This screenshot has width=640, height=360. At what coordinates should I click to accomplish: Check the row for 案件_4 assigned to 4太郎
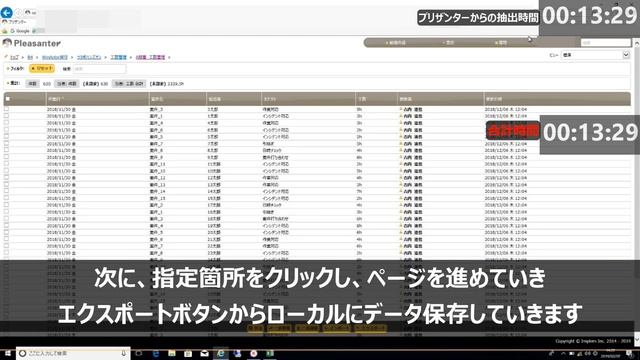click(x=6, y=123)
